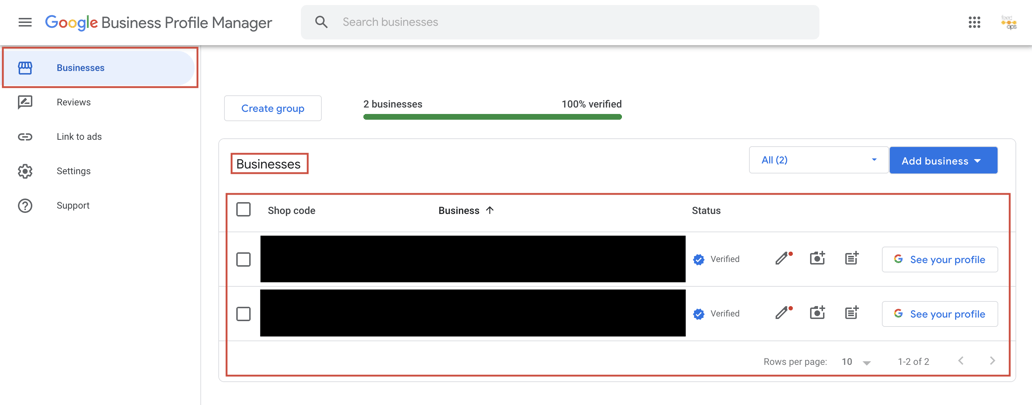Click the 1-2 of 2 pagination text

pyautogui.click(x=914, y=362)
